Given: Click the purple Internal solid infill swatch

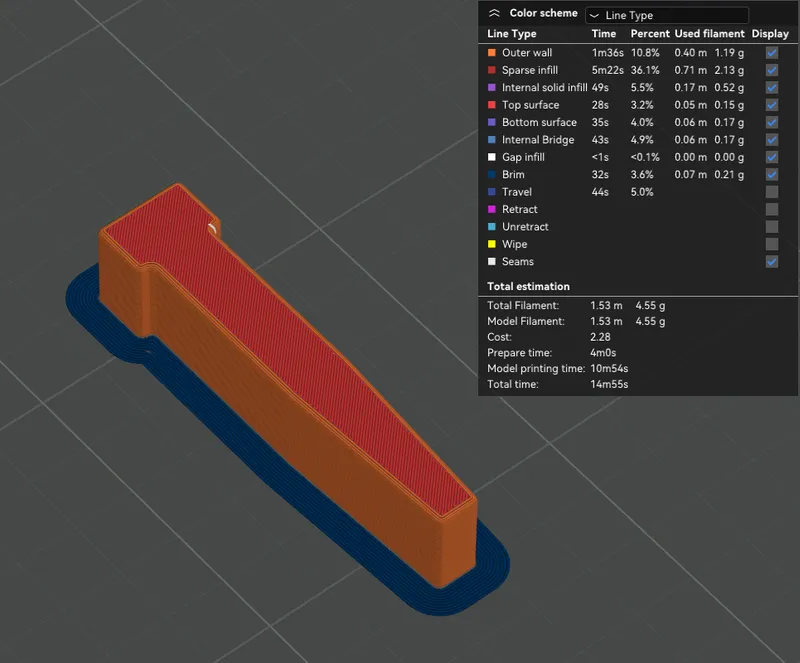Looking at the screenshot, I should 491,88.
